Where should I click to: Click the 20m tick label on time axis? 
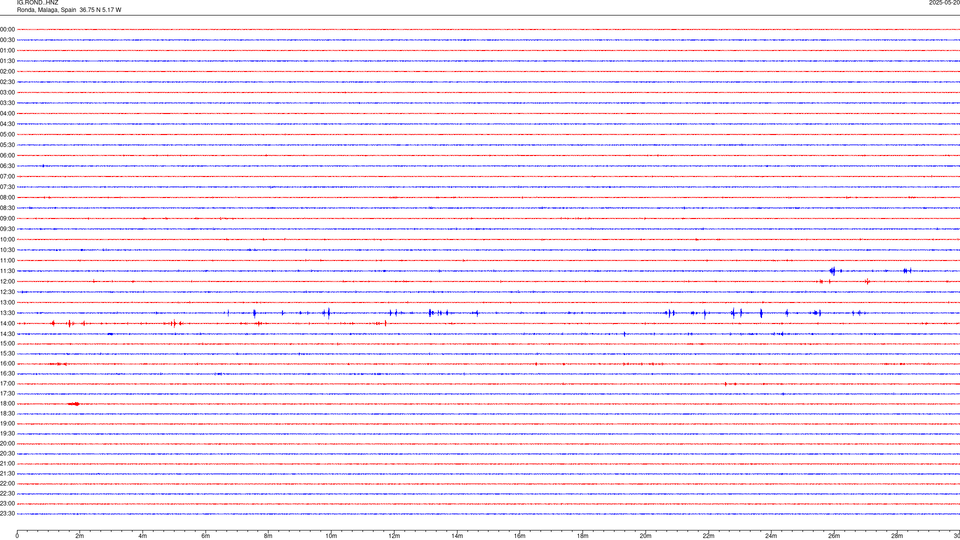point(645,536)
